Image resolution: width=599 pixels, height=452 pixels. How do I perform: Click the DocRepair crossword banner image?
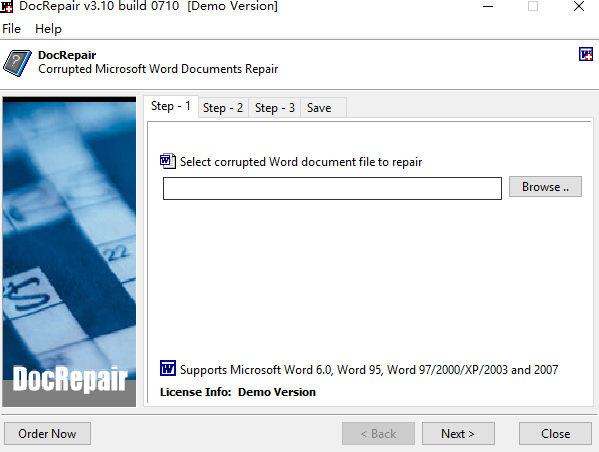point(69,252)
